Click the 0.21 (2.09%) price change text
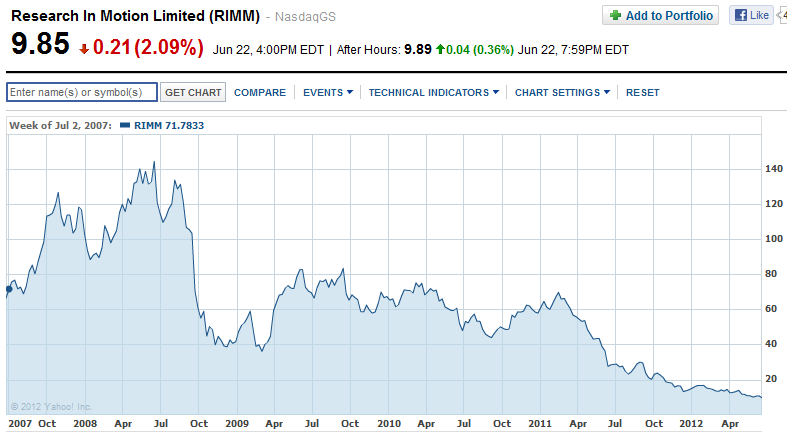787x432 pixels. (148, 47)
